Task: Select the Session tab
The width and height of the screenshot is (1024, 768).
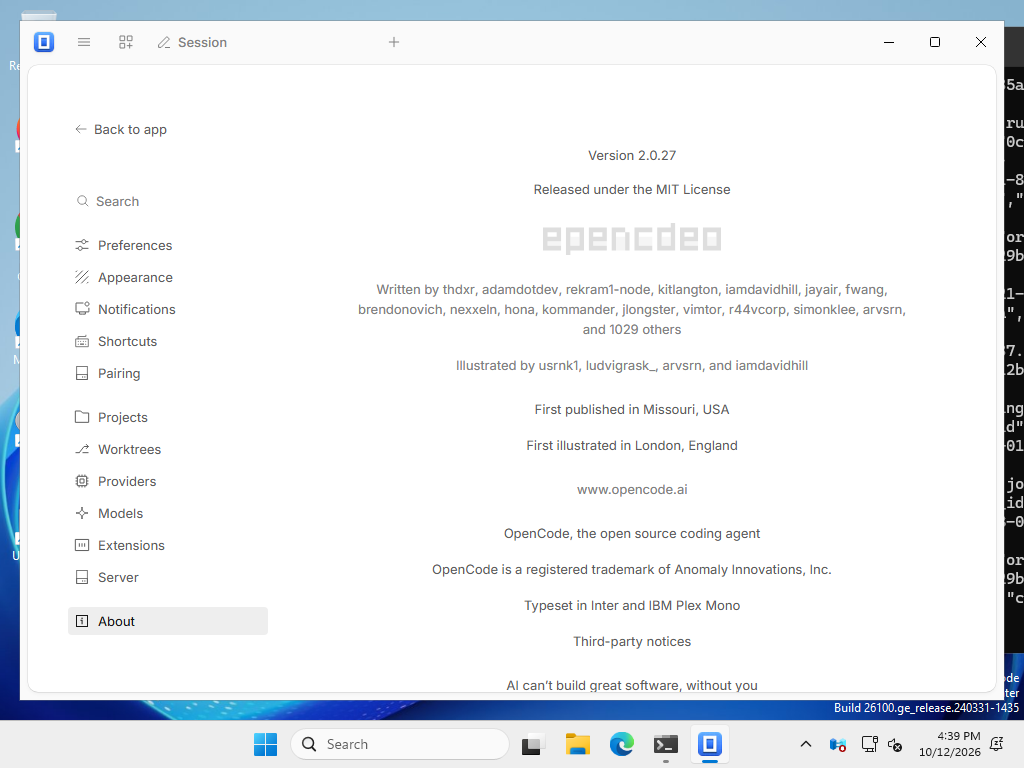Action: point(193,42)
